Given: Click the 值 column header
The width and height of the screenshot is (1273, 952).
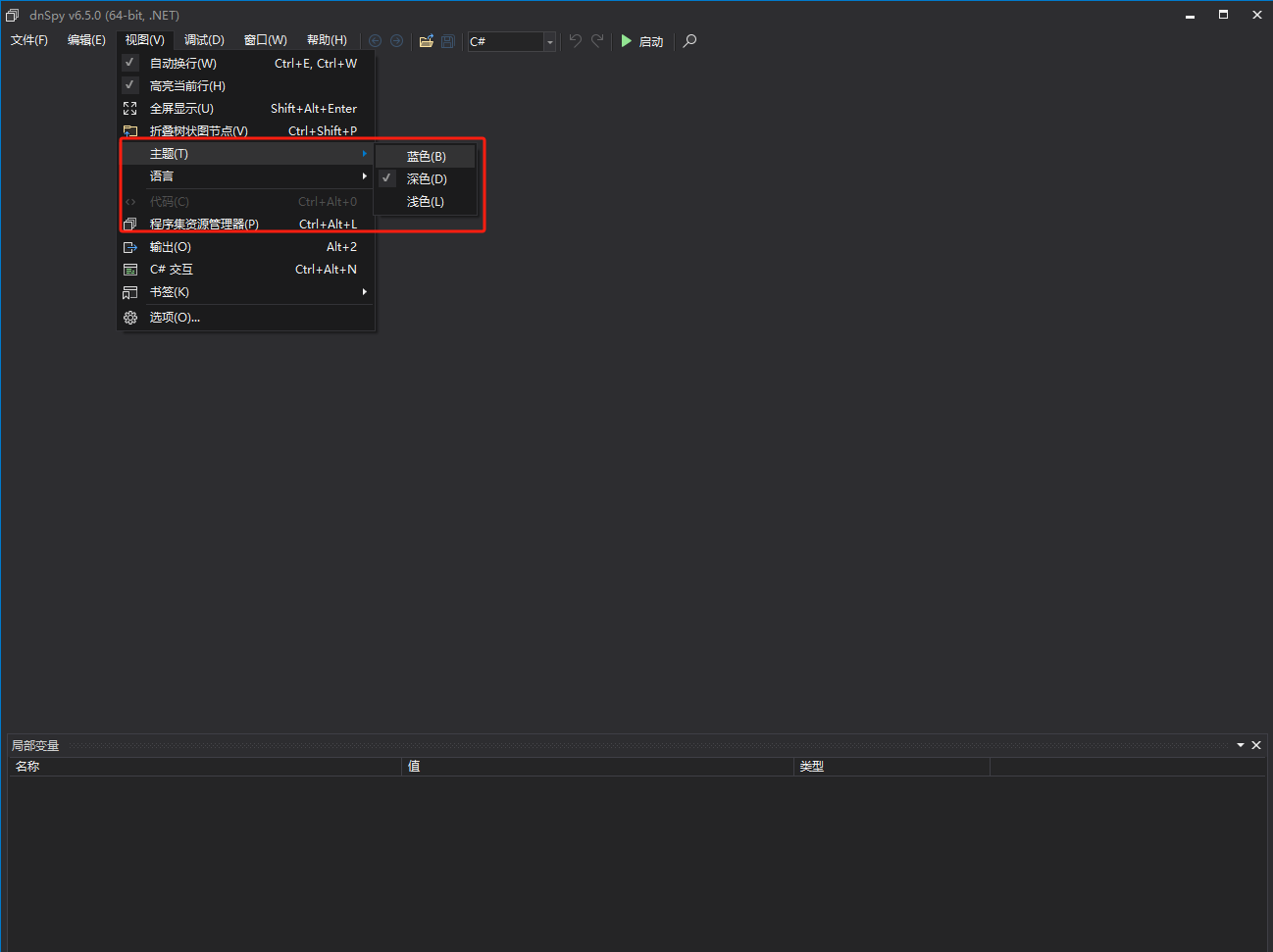Looking at the screenshot, I should coord(598,767).
